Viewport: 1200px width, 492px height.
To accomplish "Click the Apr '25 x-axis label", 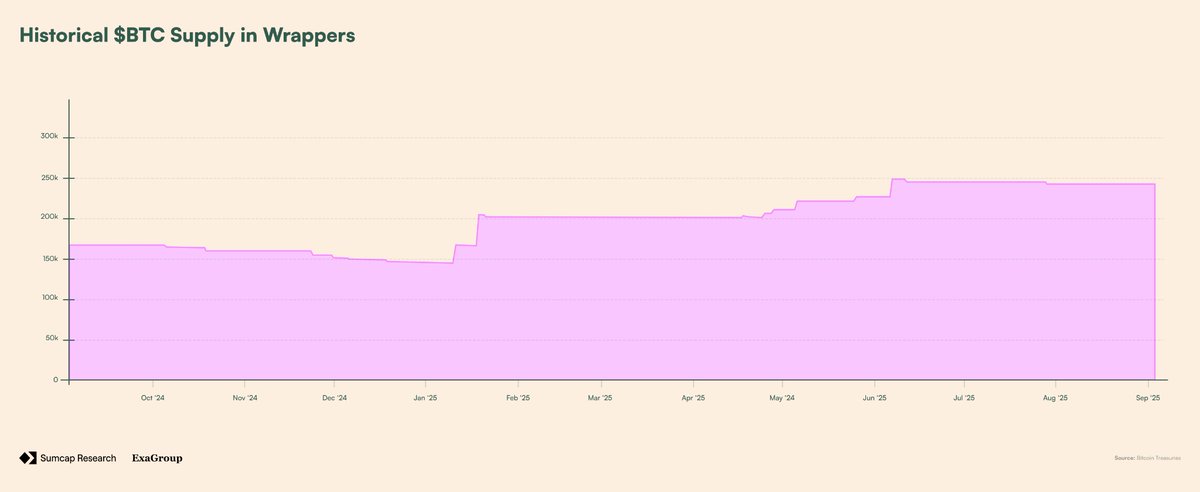I will [x=693, y=398].
